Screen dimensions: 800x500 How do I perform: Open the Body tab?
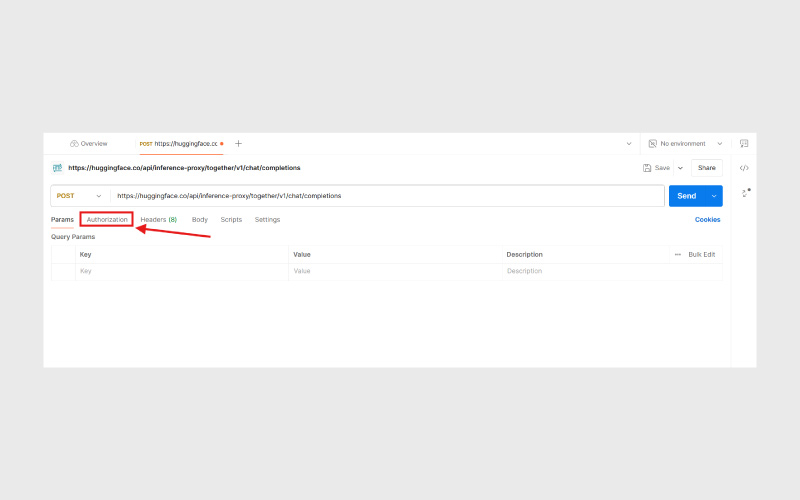[200, 219]
